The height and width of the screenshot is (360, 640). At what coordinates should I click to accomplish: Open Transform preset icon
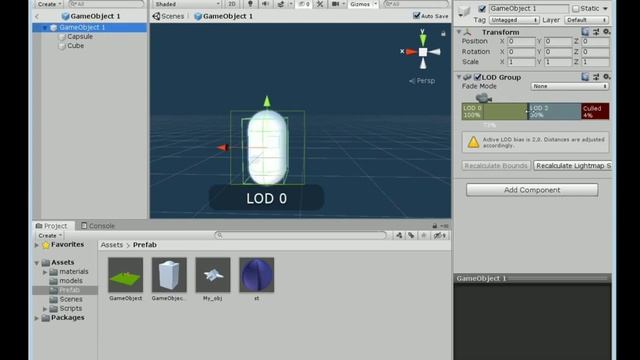click(x=596, y=32)
